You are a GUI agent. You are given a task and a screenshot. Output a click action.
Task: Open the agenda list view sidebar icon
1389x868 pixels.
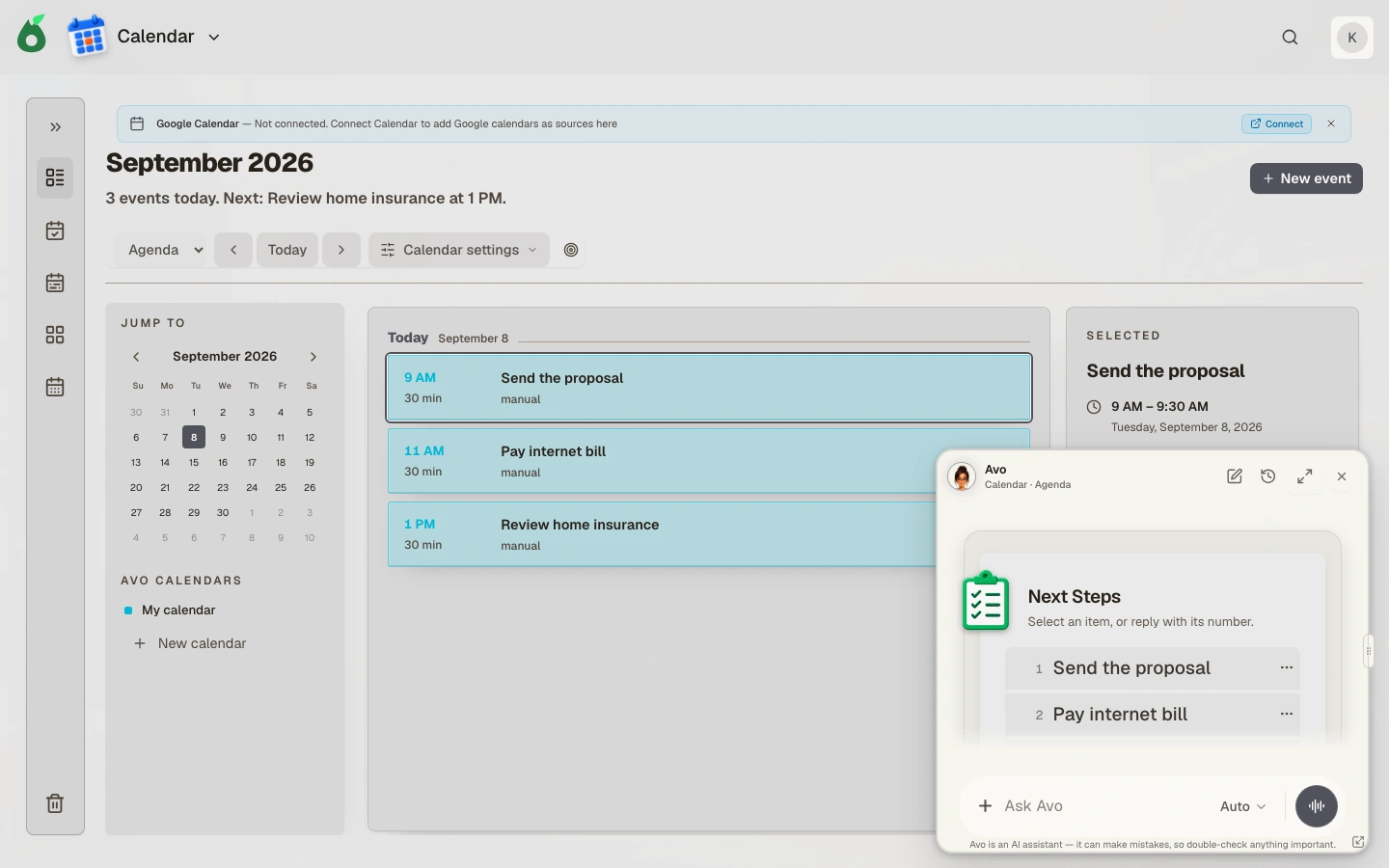(55, 178)
